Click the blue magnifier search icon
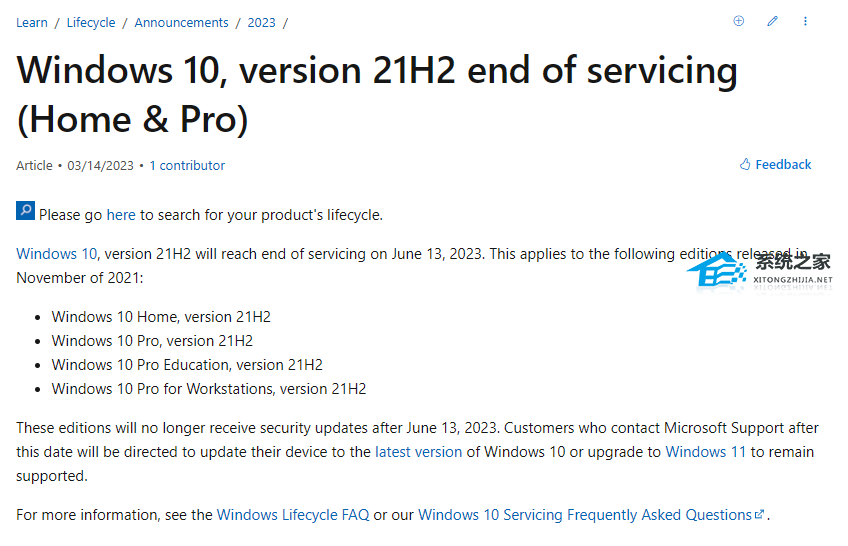848x546 pixels. (26, 211)
